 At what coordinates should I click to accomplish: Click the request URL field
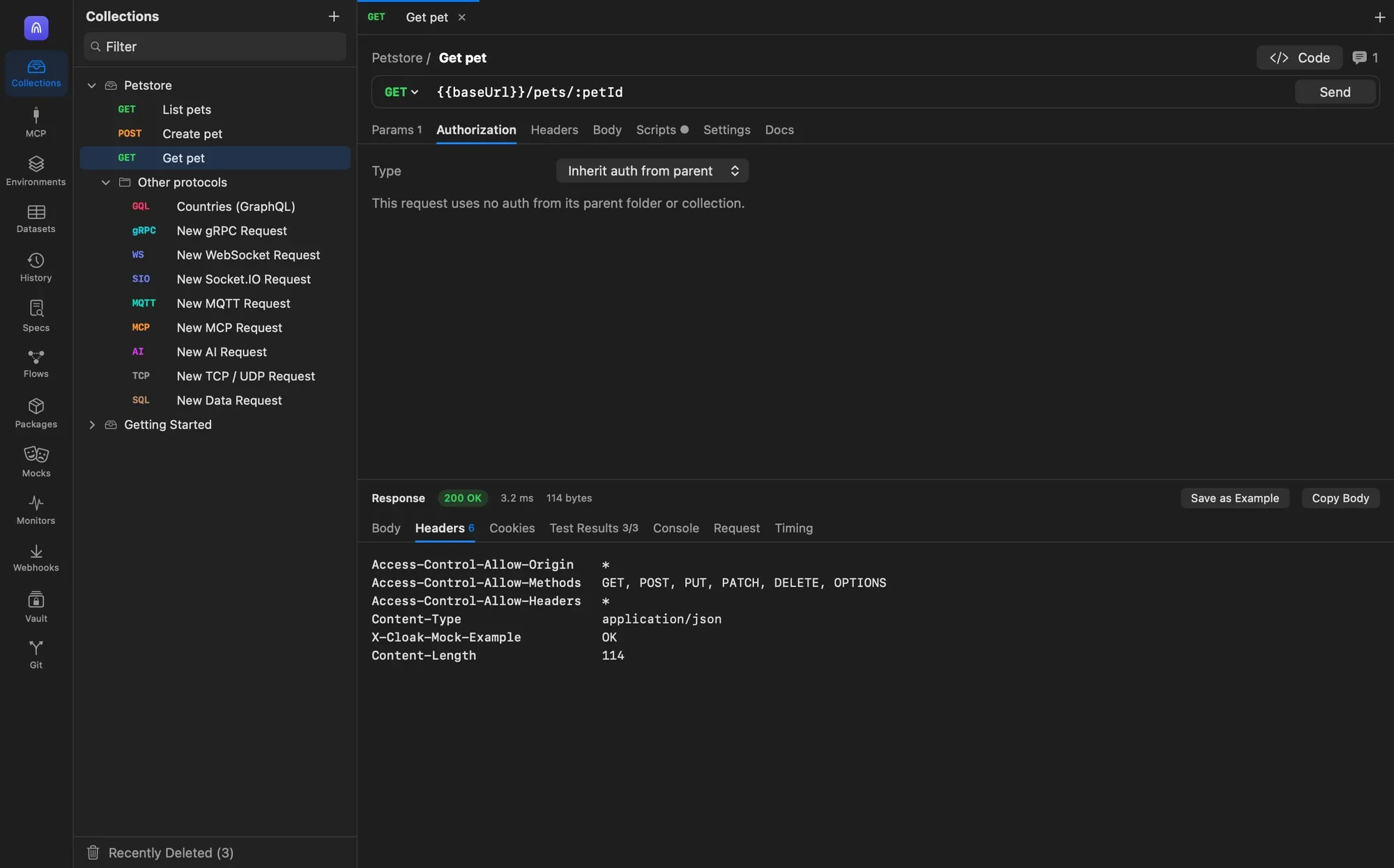point(861,92)
